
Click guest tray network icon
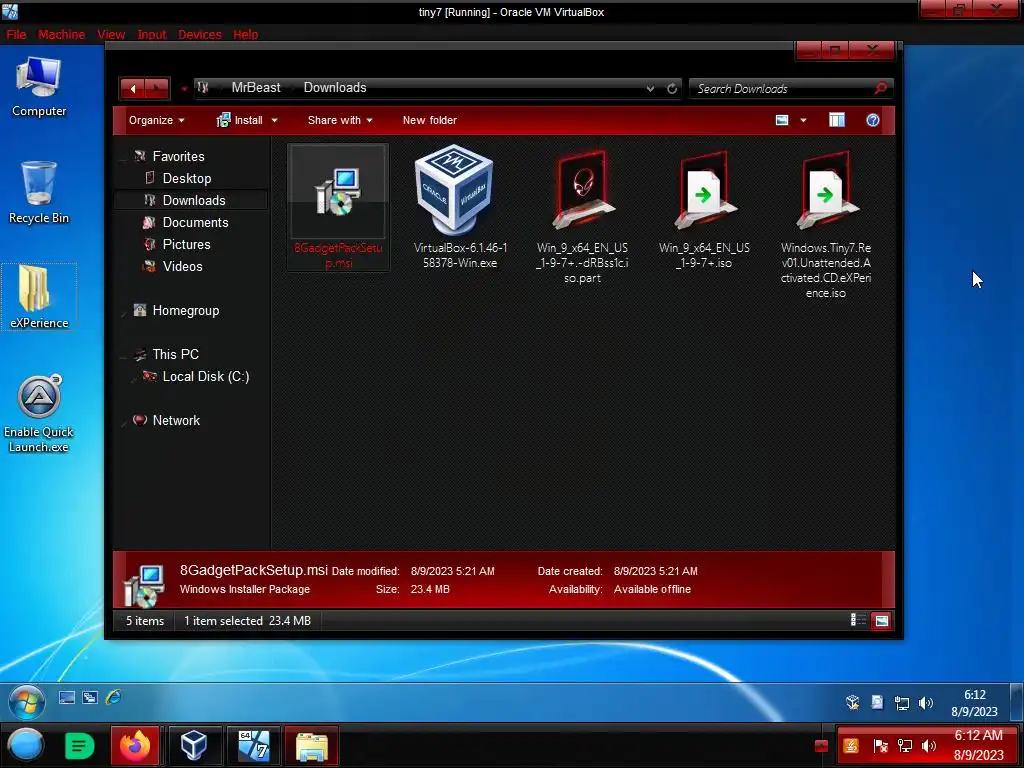pyautogui.click(x=901, y=703)
